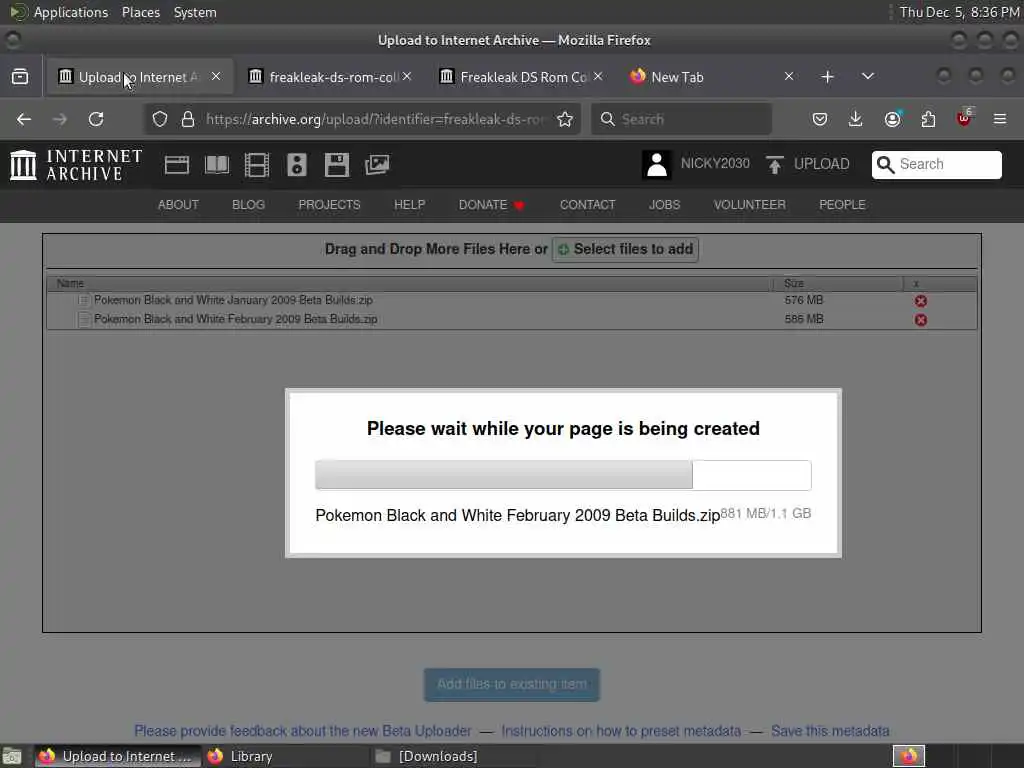
Task: Click the JOBS navigation link
Action: (664, 205)
